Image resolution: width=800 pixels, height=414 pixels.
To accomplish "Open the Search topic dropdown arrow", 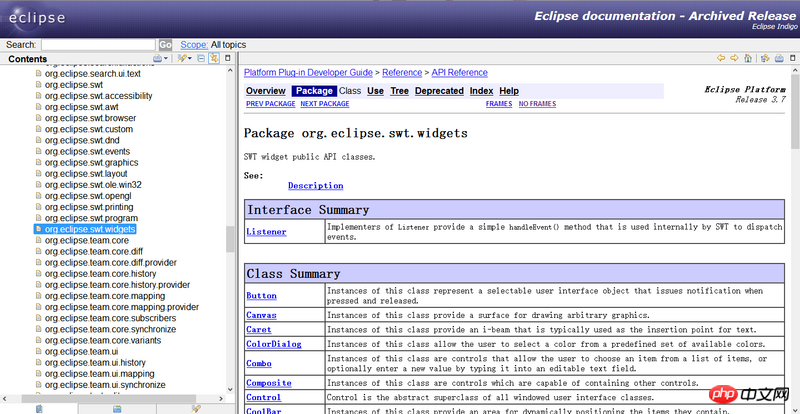I will tap(190, 59).
